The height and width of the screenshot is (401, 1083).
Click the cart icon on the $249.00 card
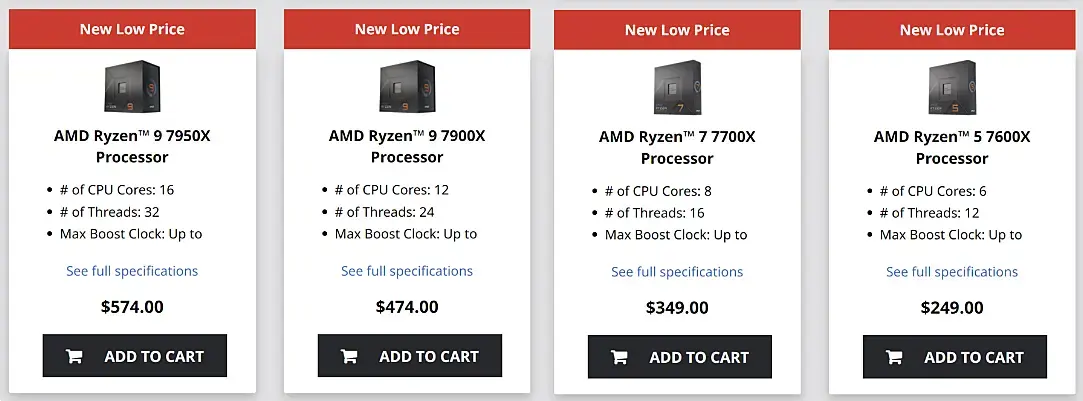pyautogui.click(x=894, y=357)
